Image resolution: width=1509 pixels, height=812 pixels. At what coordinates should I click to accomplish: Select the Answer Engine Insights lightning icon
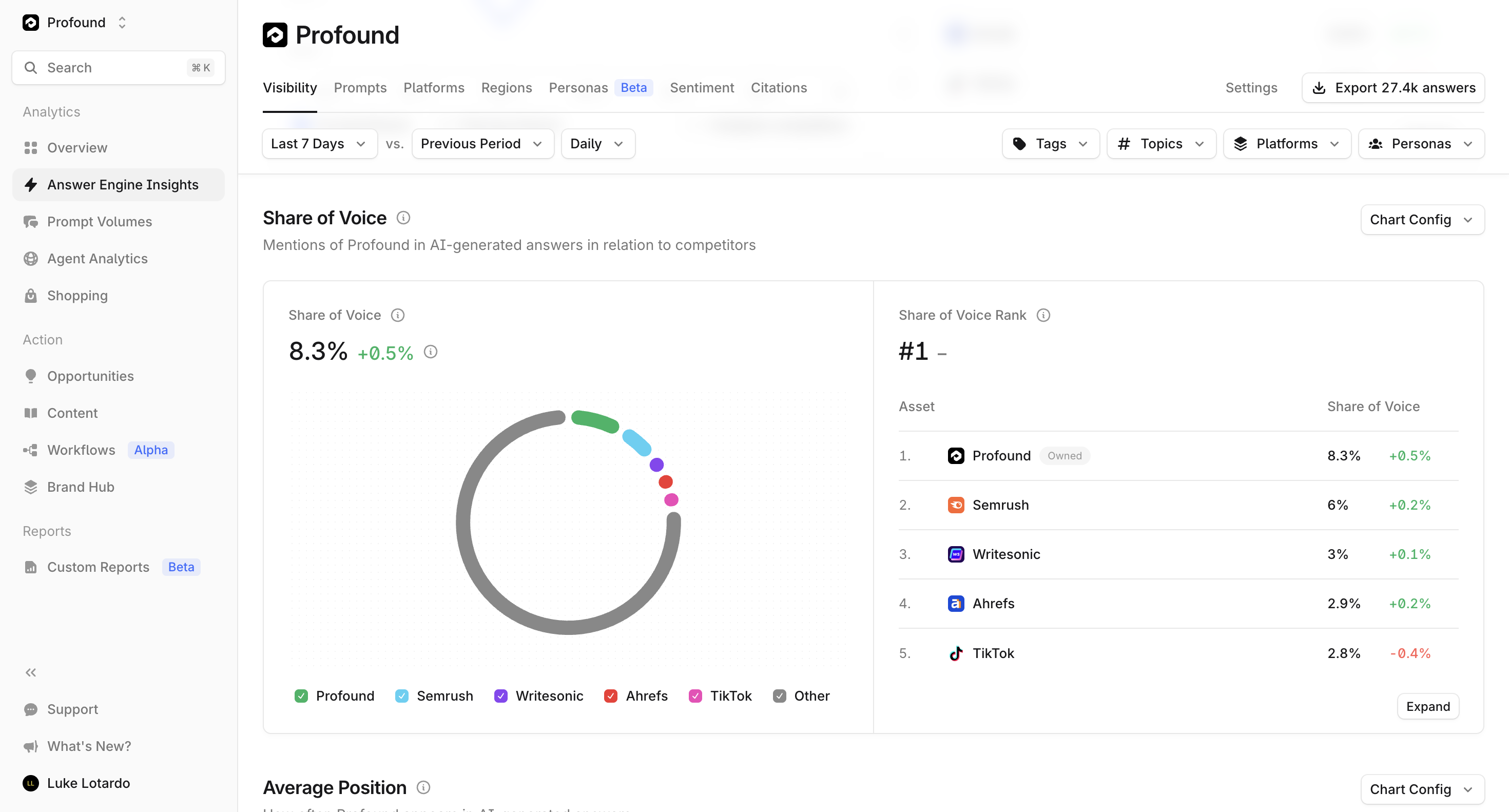coord(30,185)
